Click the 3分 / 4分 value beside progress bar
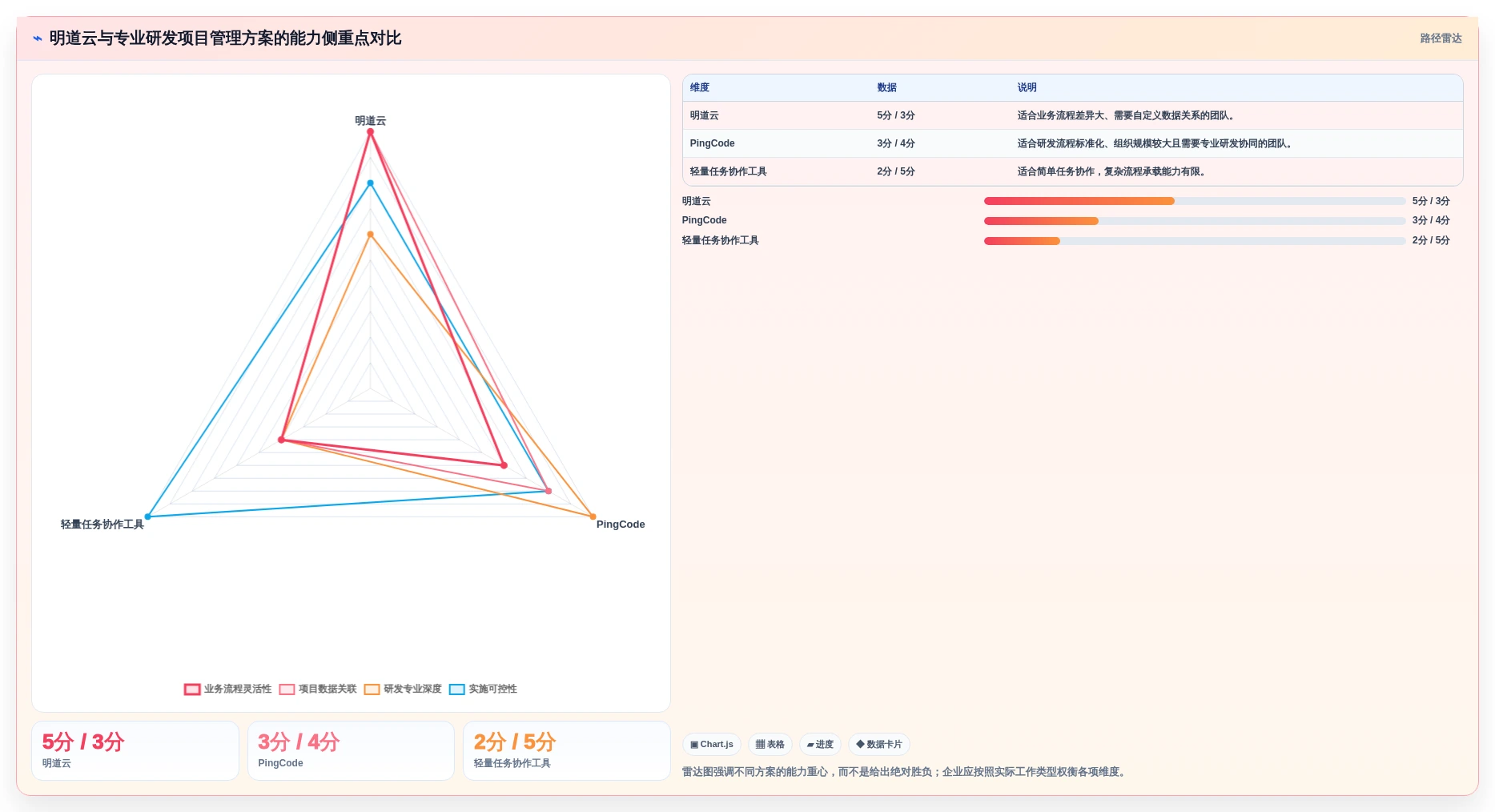Image resolution: width=1495 pixels, height=812 pixels. 1431,220
